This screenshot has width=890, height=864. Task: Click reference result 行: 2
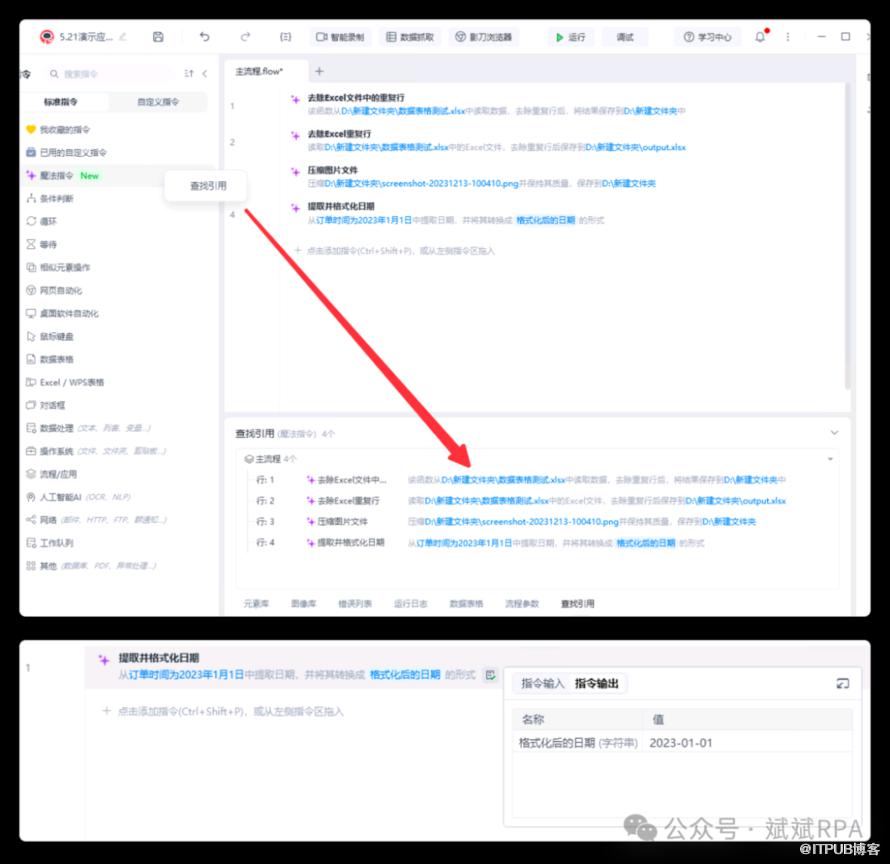[519, 501]
